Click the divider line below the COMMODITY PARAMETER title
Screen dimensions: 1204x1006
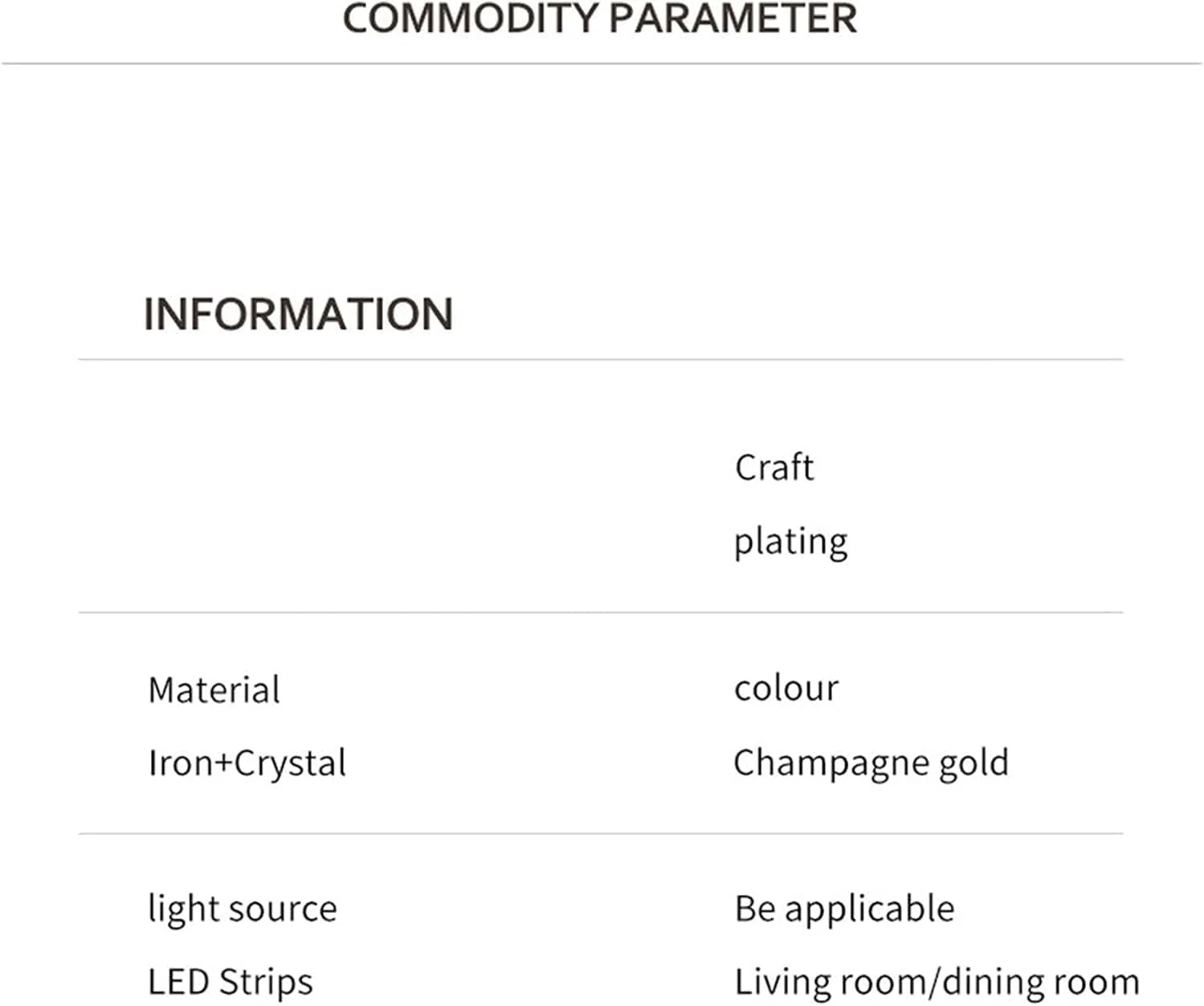coord(601,63)
